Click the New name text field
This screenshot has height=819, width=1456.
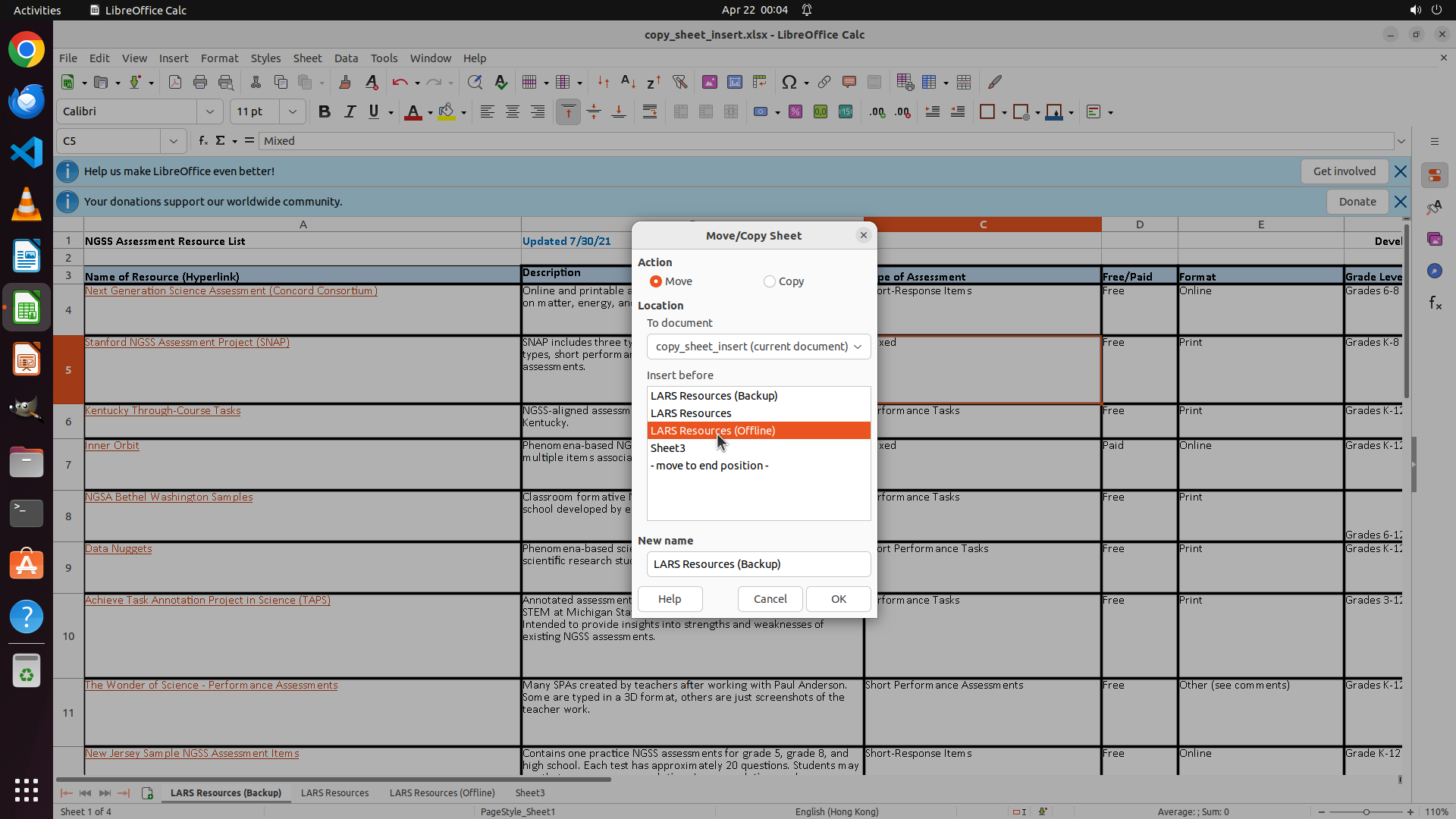pos(758,564)
